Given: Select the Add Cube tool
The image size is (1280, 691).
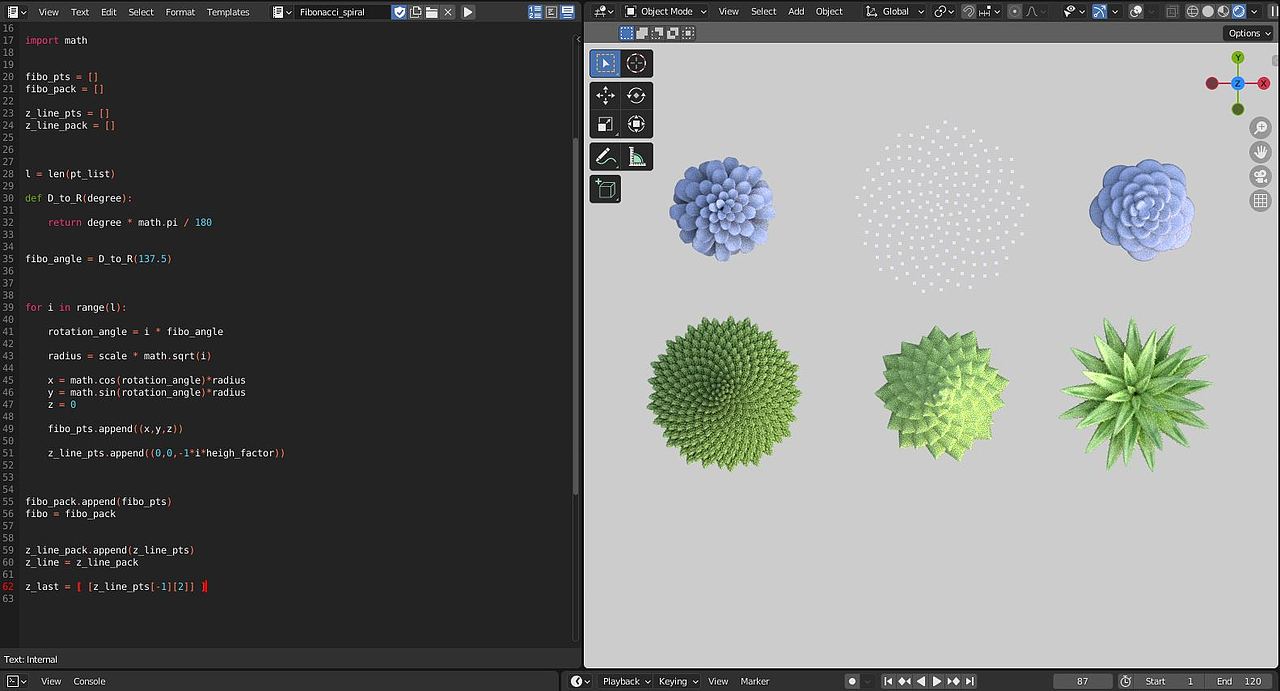Looking at the screenshot, I should [605, 188].
